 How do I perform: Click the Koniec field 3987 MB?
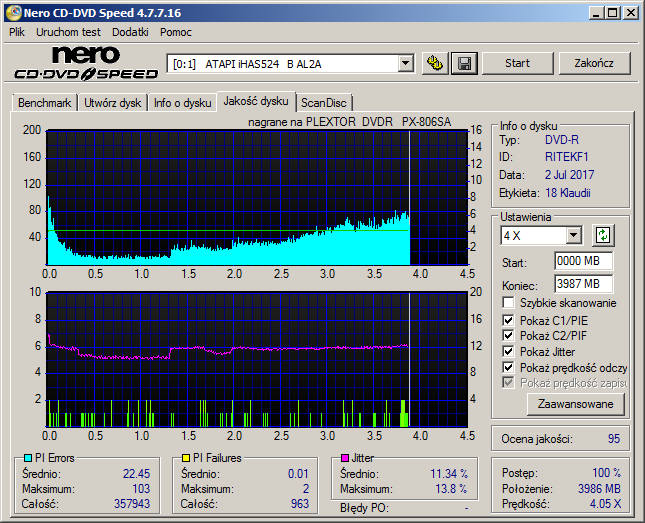click(583, 284)
